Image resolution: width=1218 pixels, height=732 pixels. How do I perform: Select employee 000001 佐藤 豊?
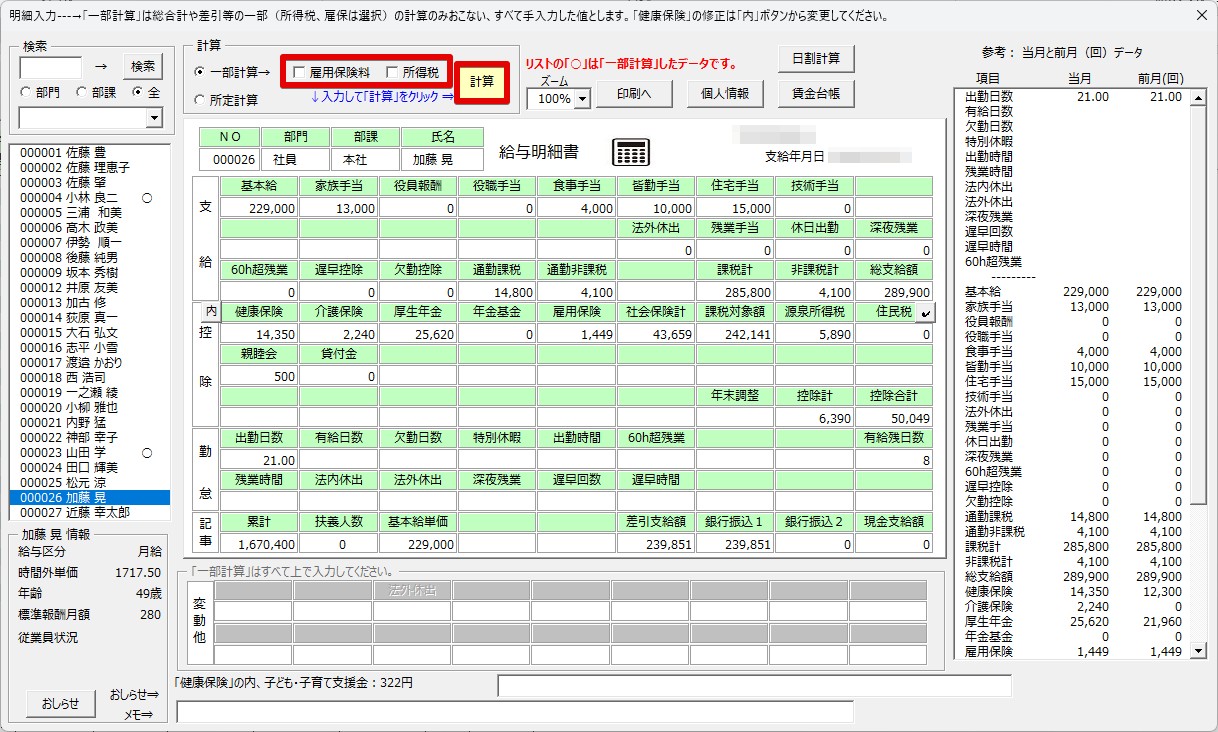(x=89, y=152)
